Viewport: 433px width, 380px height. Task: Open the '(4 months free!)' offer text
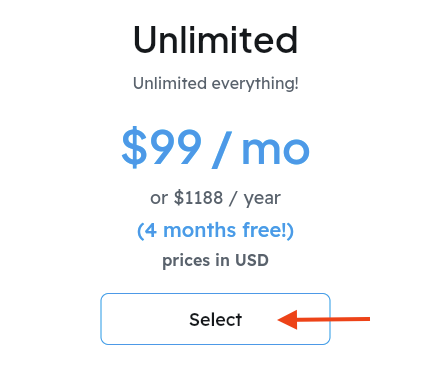coord(215,230)
